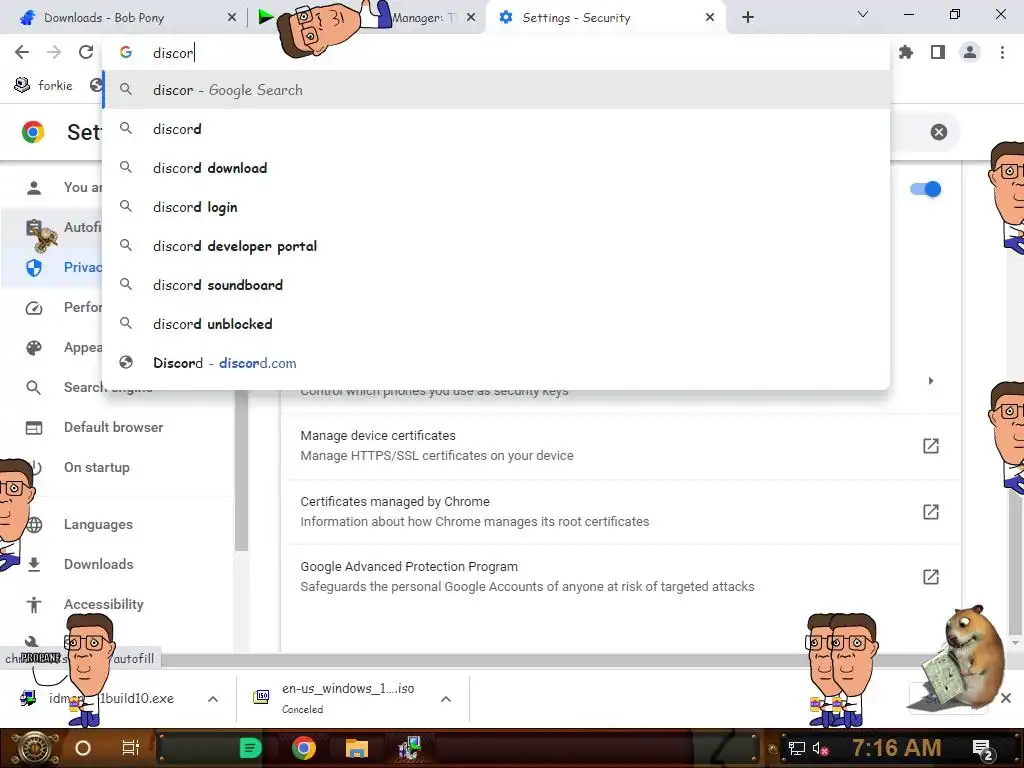
Task: Choose the 'discord unblocked' suggestion
Action: click(496, 324)
